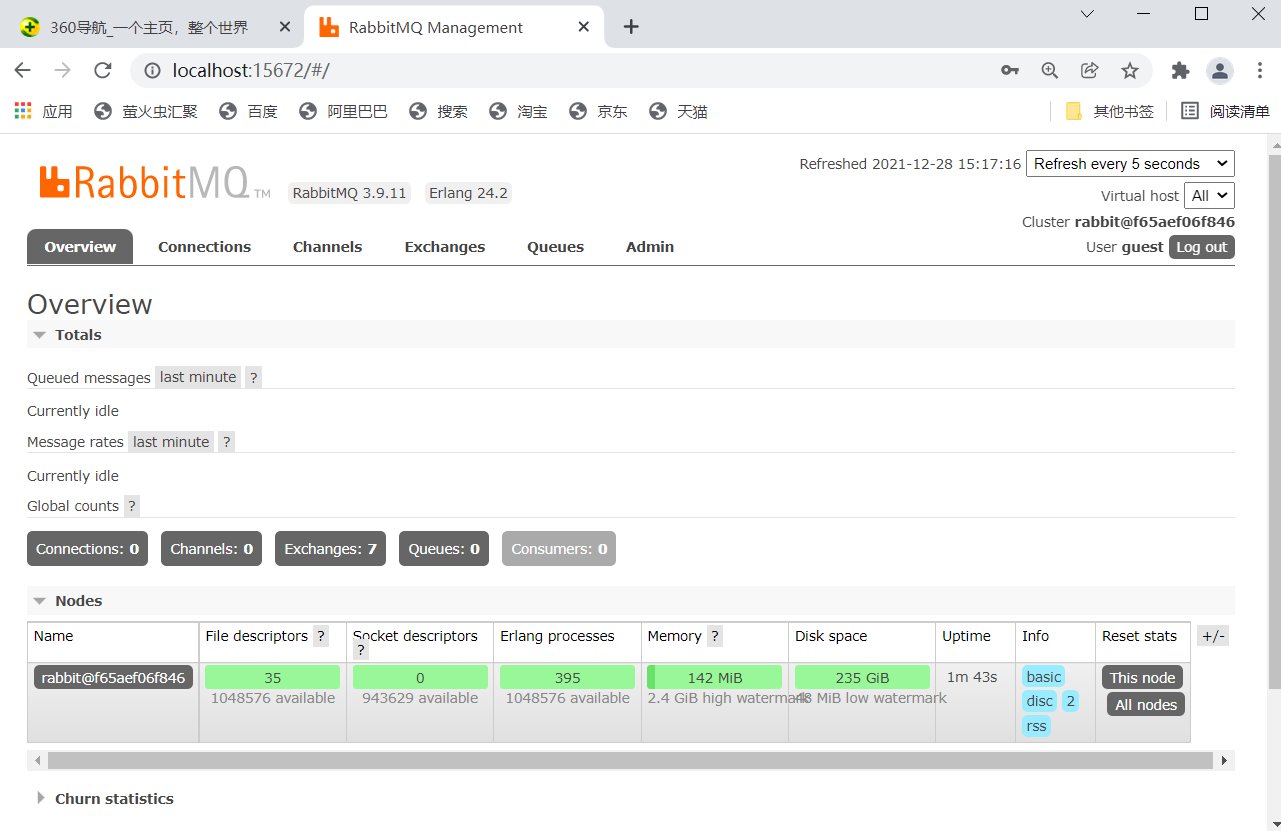Log out the guest user

coord(1202,247)
